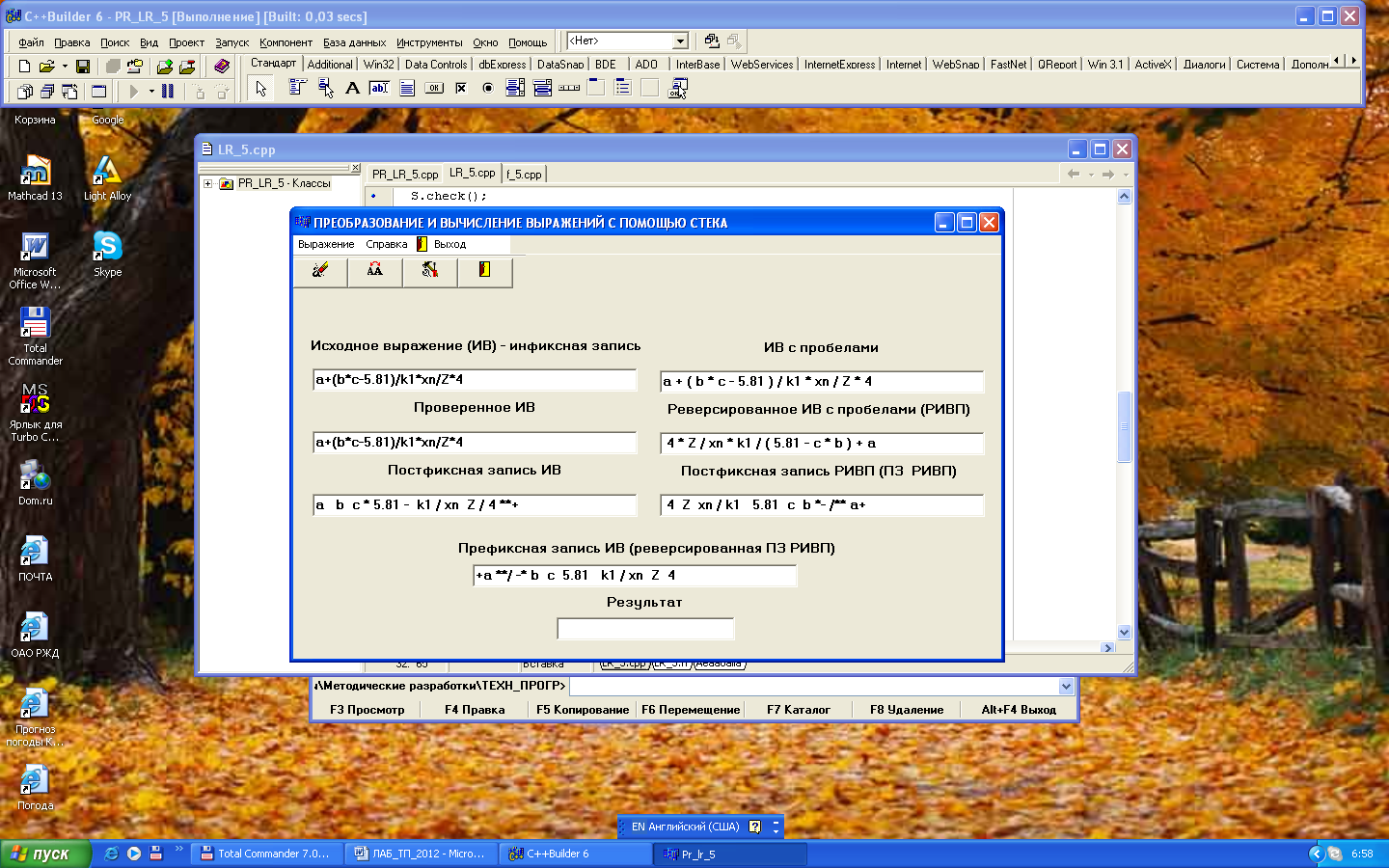Image resolution: width=1389 pixels, height=868 pixels.
Task: Click the Префиксная запись ИВ field
Action: click(x=635, y=576)
